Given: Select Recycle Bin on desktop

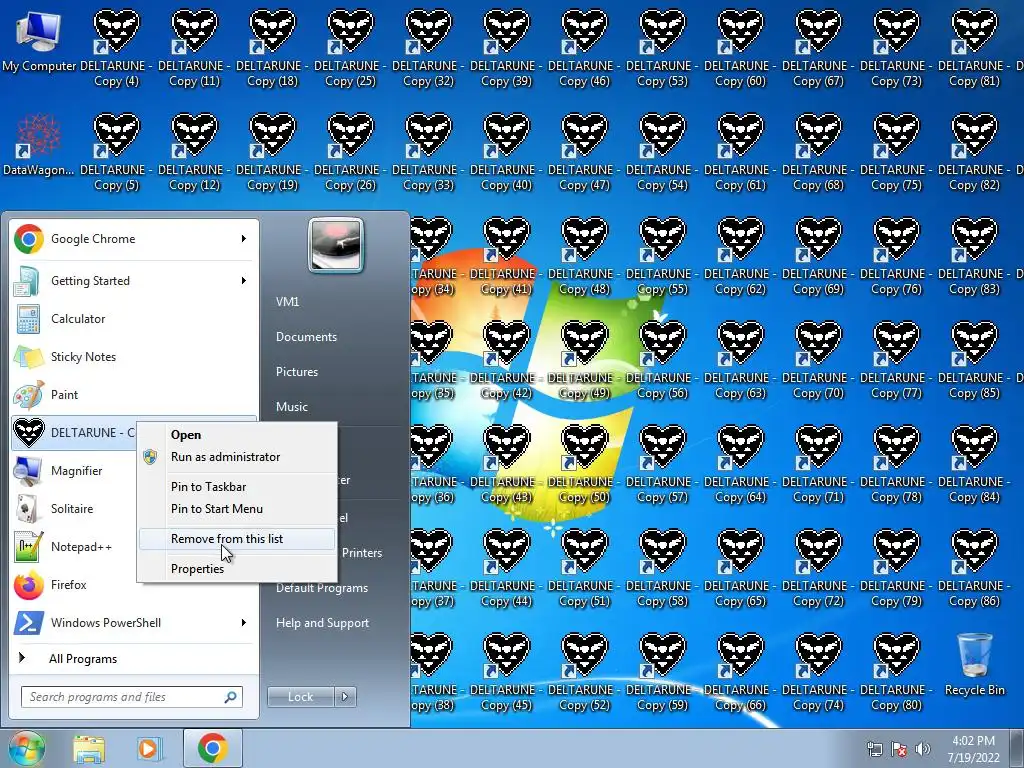Looking at the screenshot, I should (x=974, y=665).
